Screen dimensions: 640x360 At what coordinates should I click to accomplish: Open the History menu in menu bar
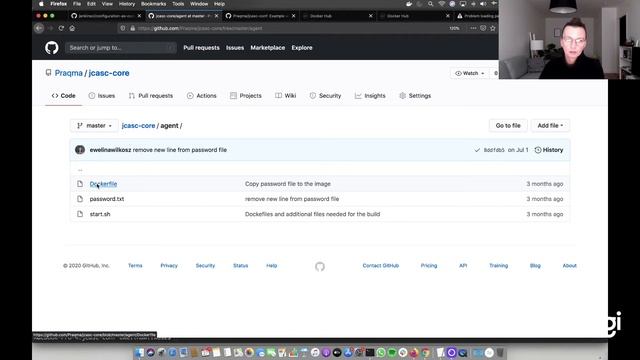click(x=127, y=4)
